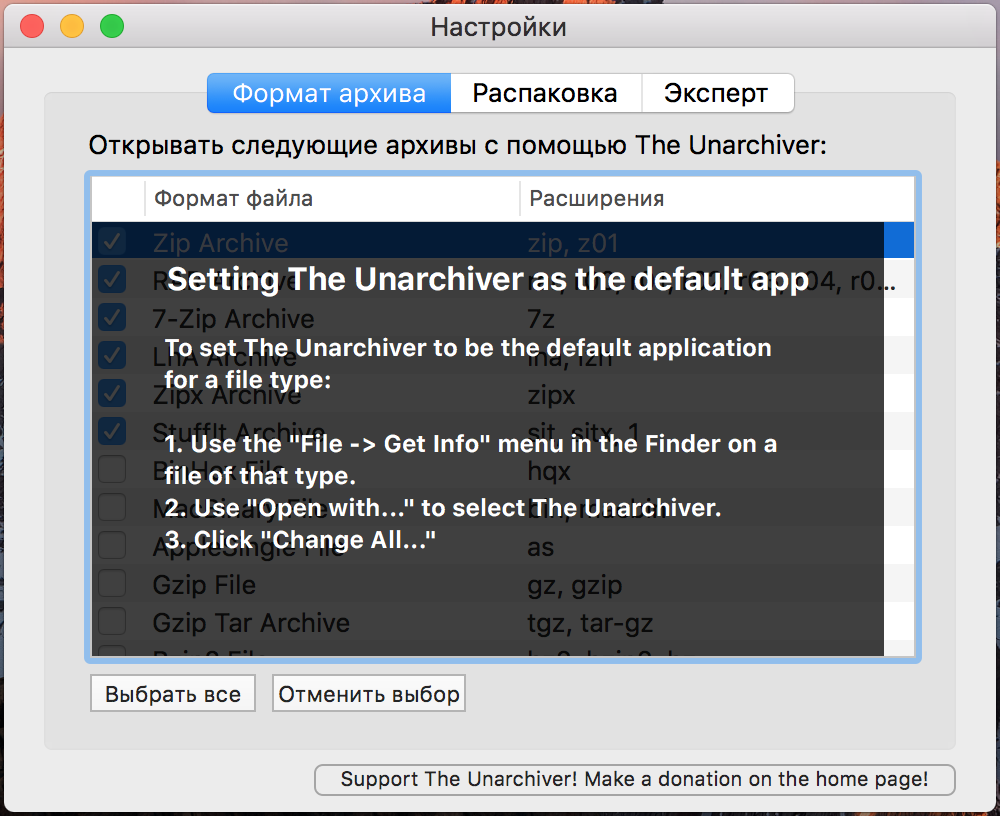Image resolution: width=1000 pixels, height=816 pixels.
Task: Disable the LhA Archive checkbox
Action: point(112,355)
